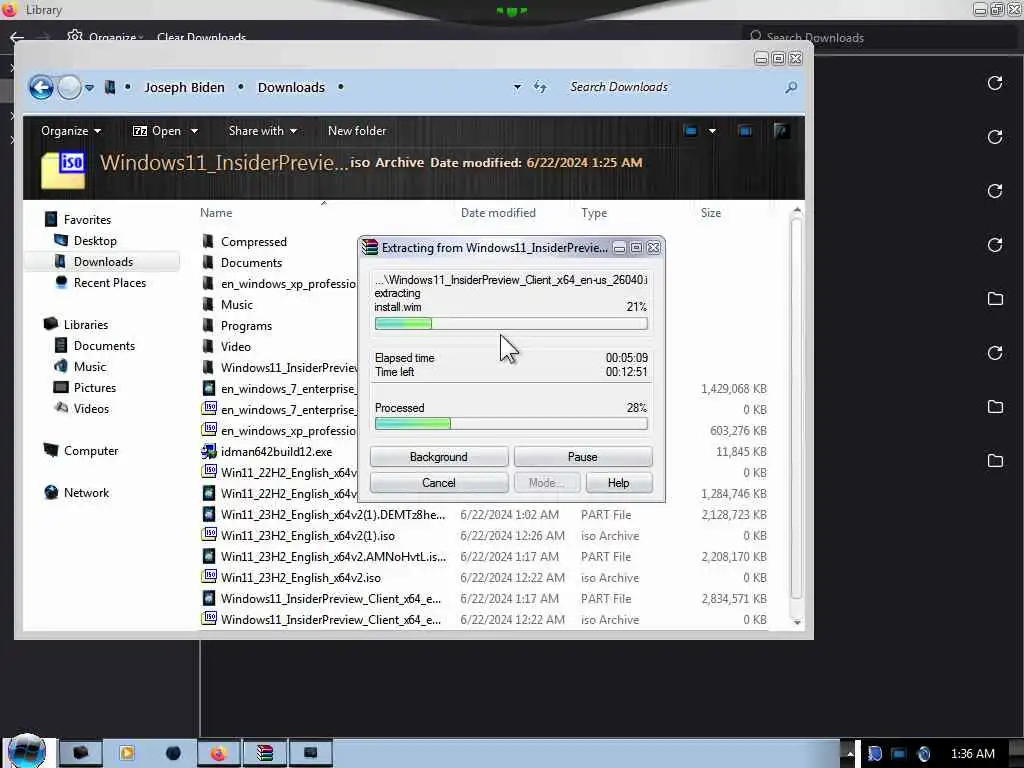Click Pause button in extraction dialog
The width and height of the screenshot is (1024, 768).
point(583,456)
